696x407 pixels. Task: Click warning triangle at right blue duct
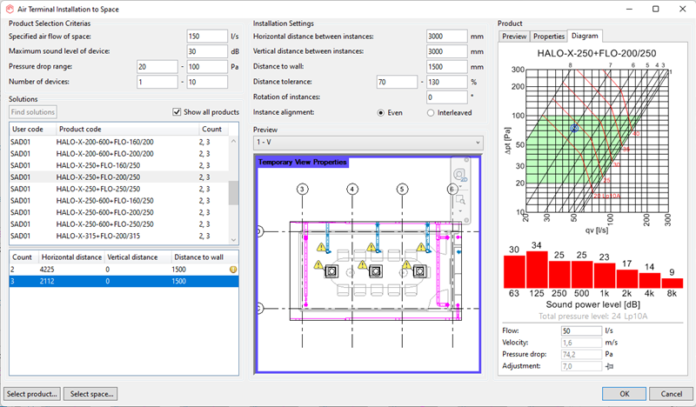click(x=421, y=247)
